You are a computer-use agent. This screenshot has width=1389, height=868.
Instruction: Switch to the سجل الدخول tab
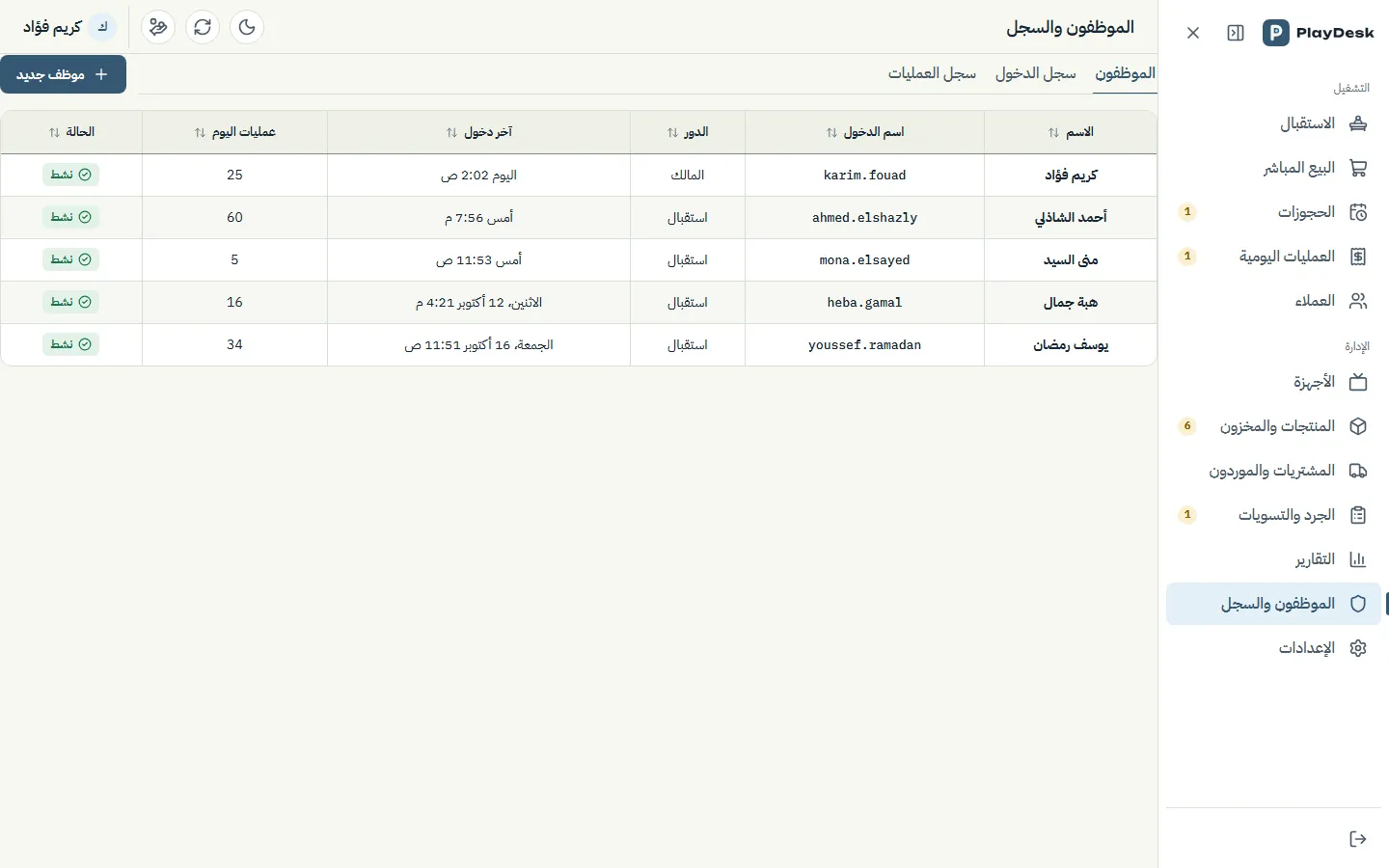1035,73
